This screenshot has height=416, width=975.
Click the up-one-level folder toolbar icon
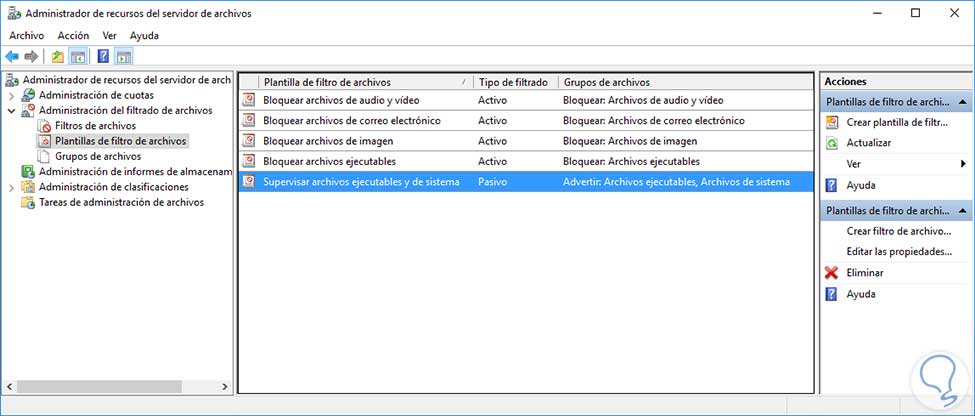pyautogui.click(x=58, y=56)
